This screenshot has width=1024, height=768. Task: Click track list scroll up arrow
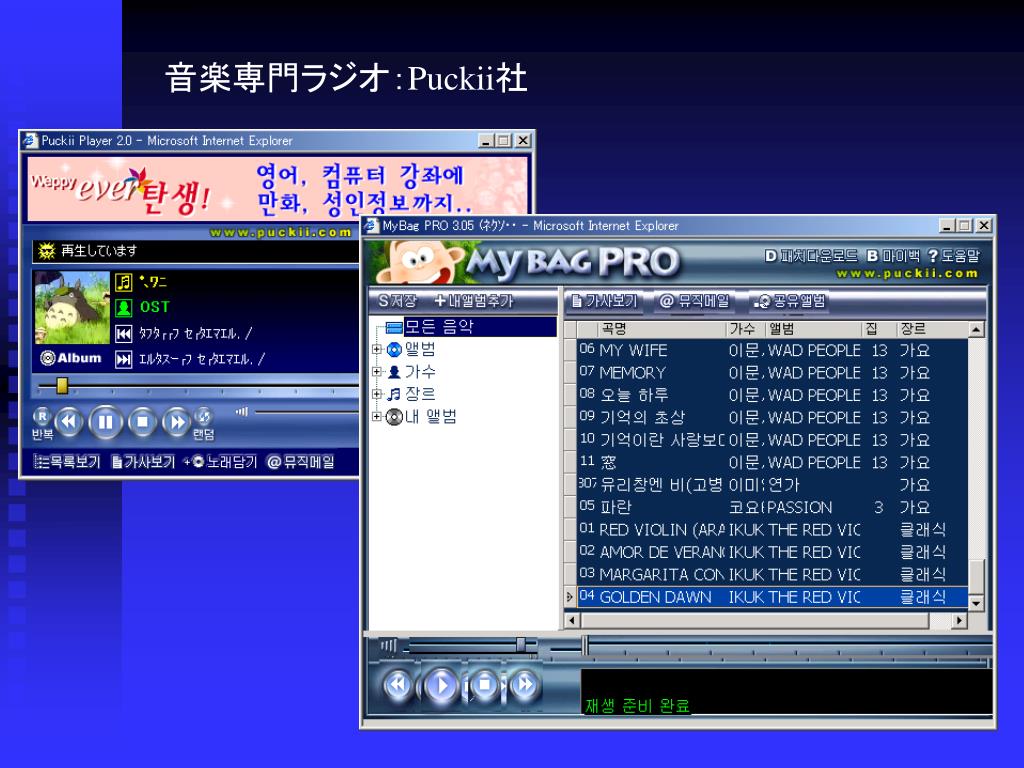pos(976,330)
